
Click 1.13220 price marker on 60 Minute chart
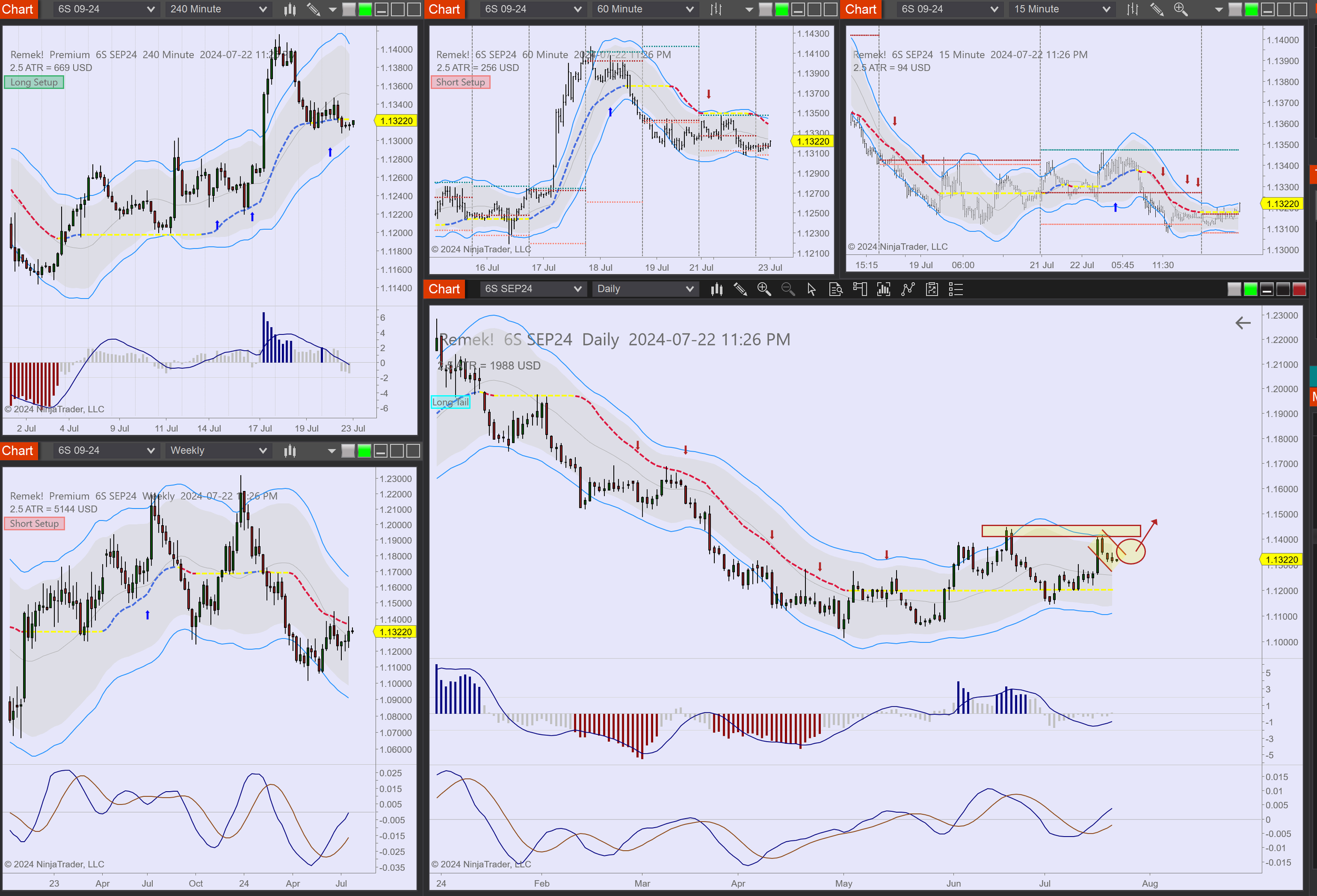tap(812, 141)
